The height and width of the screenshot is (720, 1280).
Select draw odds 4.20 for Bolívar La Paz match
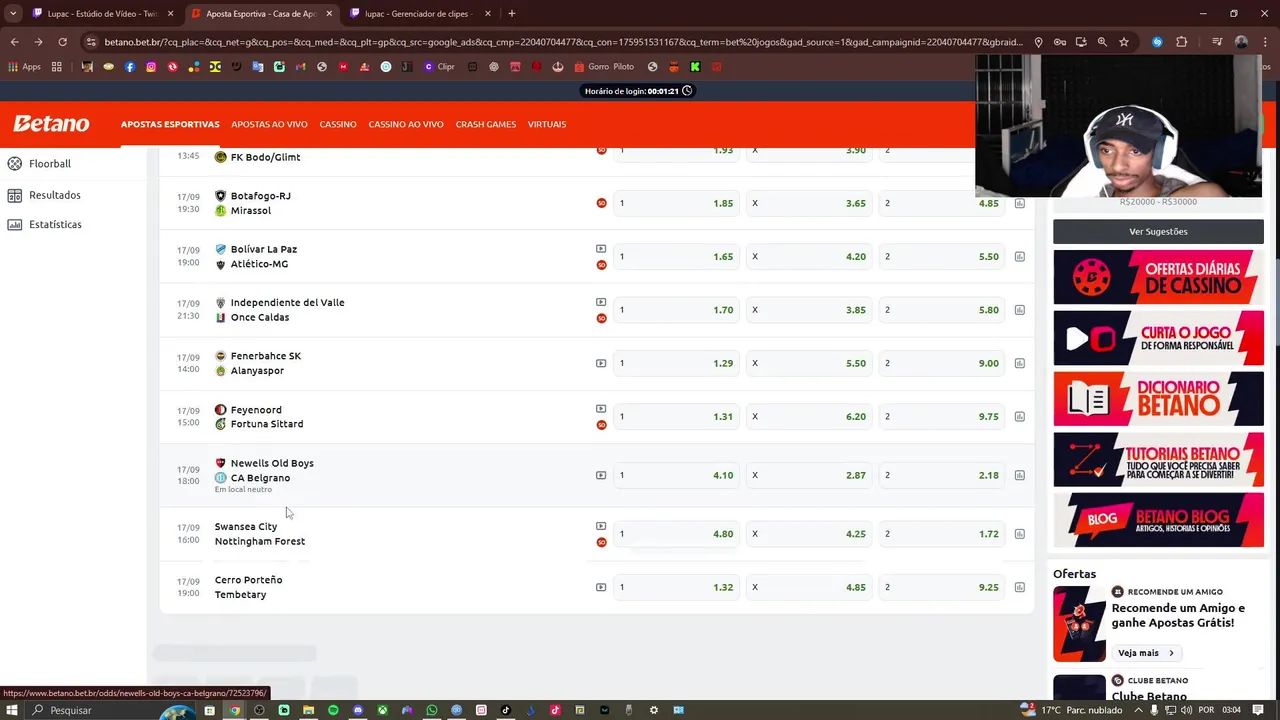coord(810,256)
